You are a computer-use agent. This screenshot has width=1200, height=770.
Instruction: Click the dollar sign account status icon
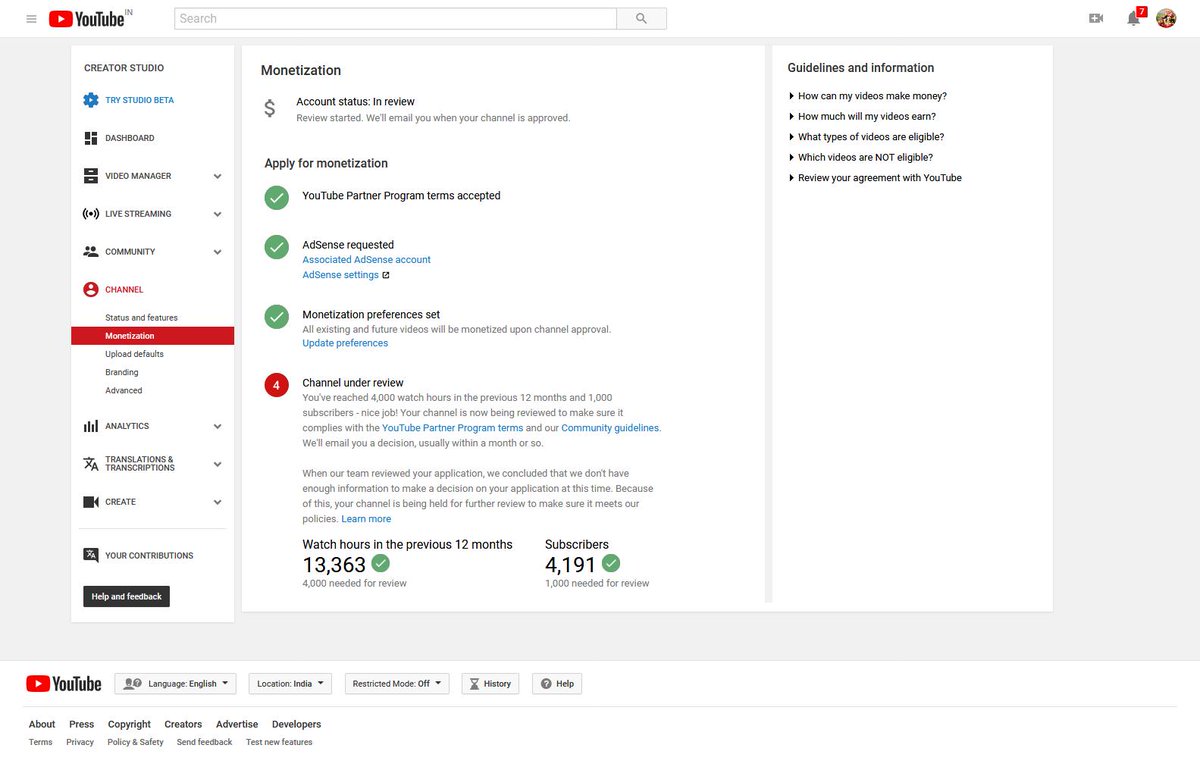(270, 108)
